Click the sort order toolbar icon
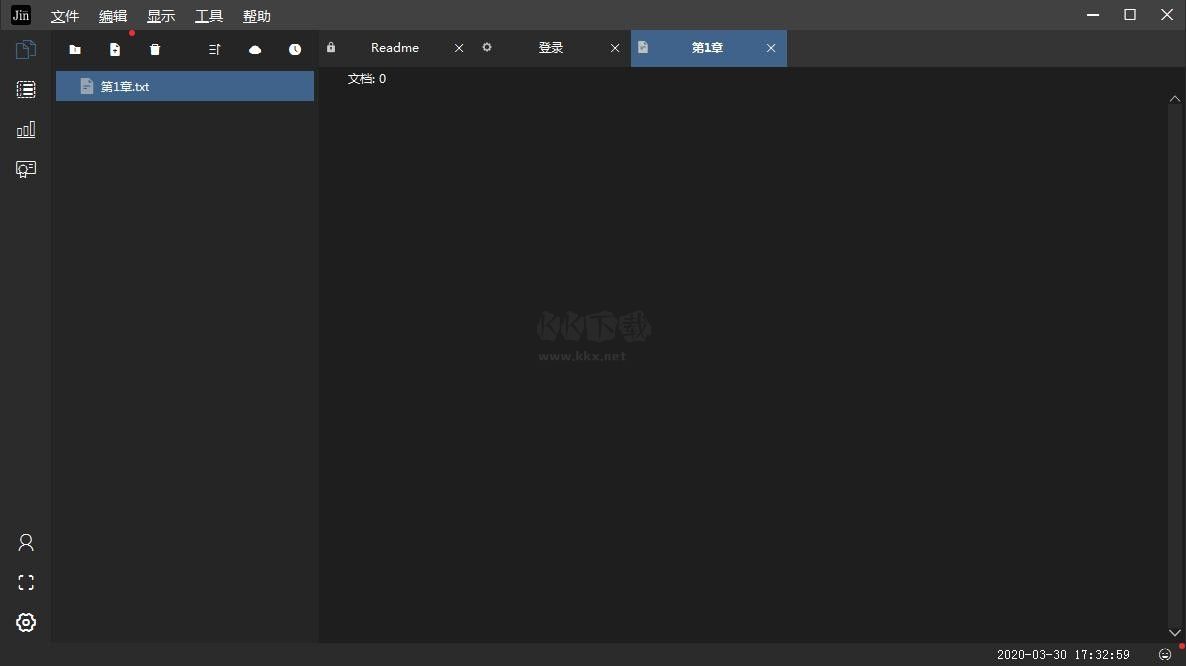Screen dimensions: 1186x666 (214, 49)
